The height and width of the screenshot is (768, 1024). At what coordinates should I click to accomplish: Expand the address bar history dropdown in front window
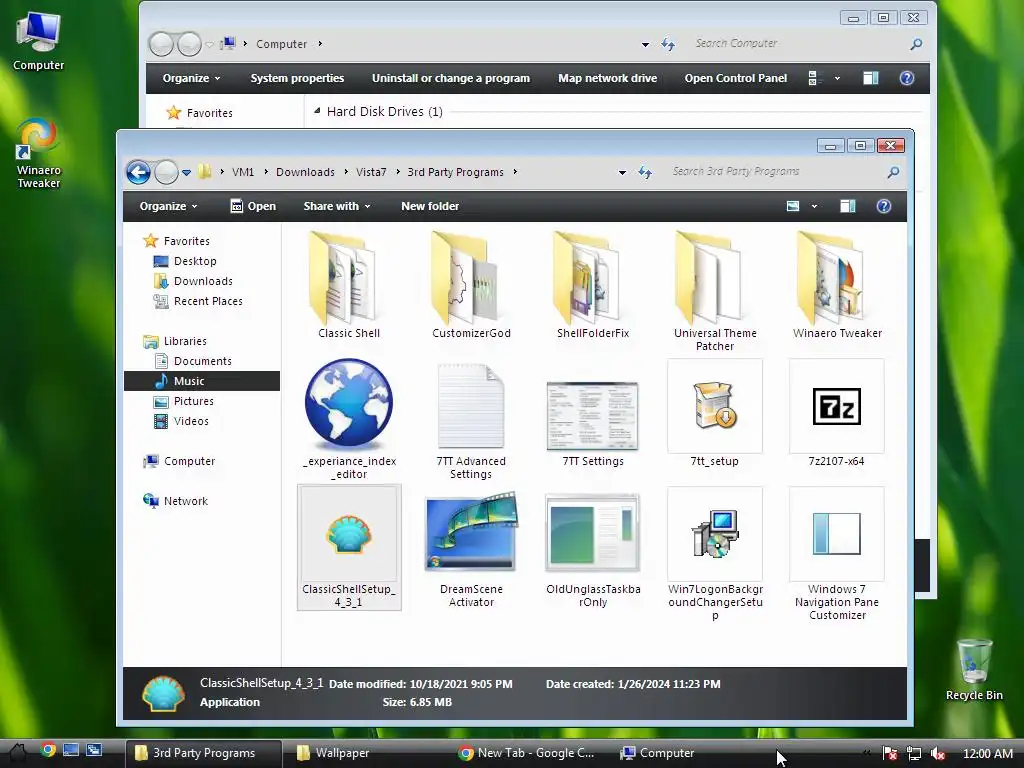coord(622,173)
